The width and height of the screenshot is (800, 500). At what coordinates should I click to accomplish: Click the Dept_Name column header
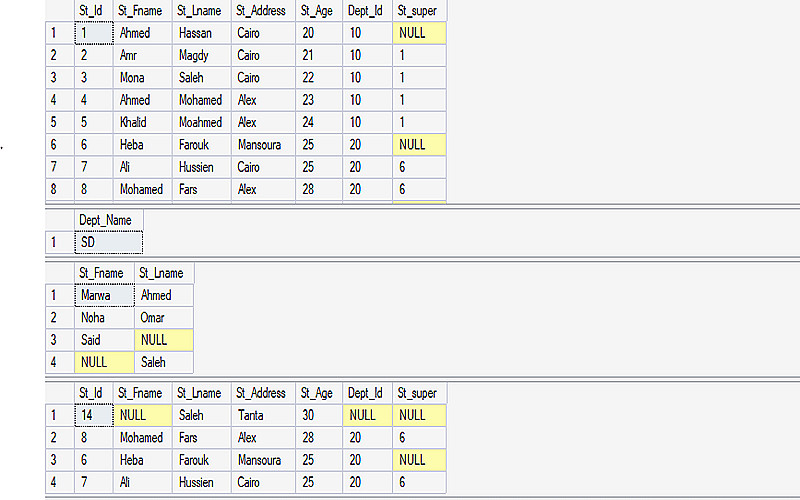[x=106, y=220]
